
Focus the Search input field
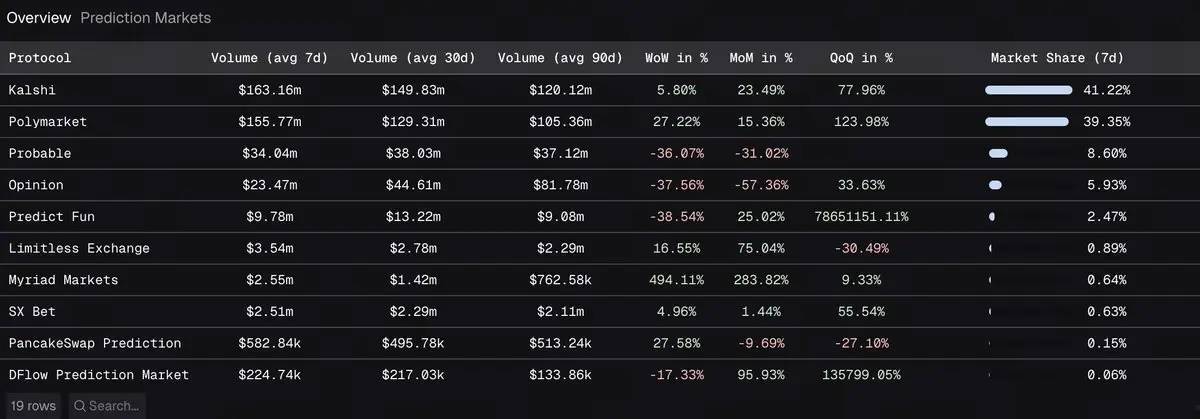[113, 406]
